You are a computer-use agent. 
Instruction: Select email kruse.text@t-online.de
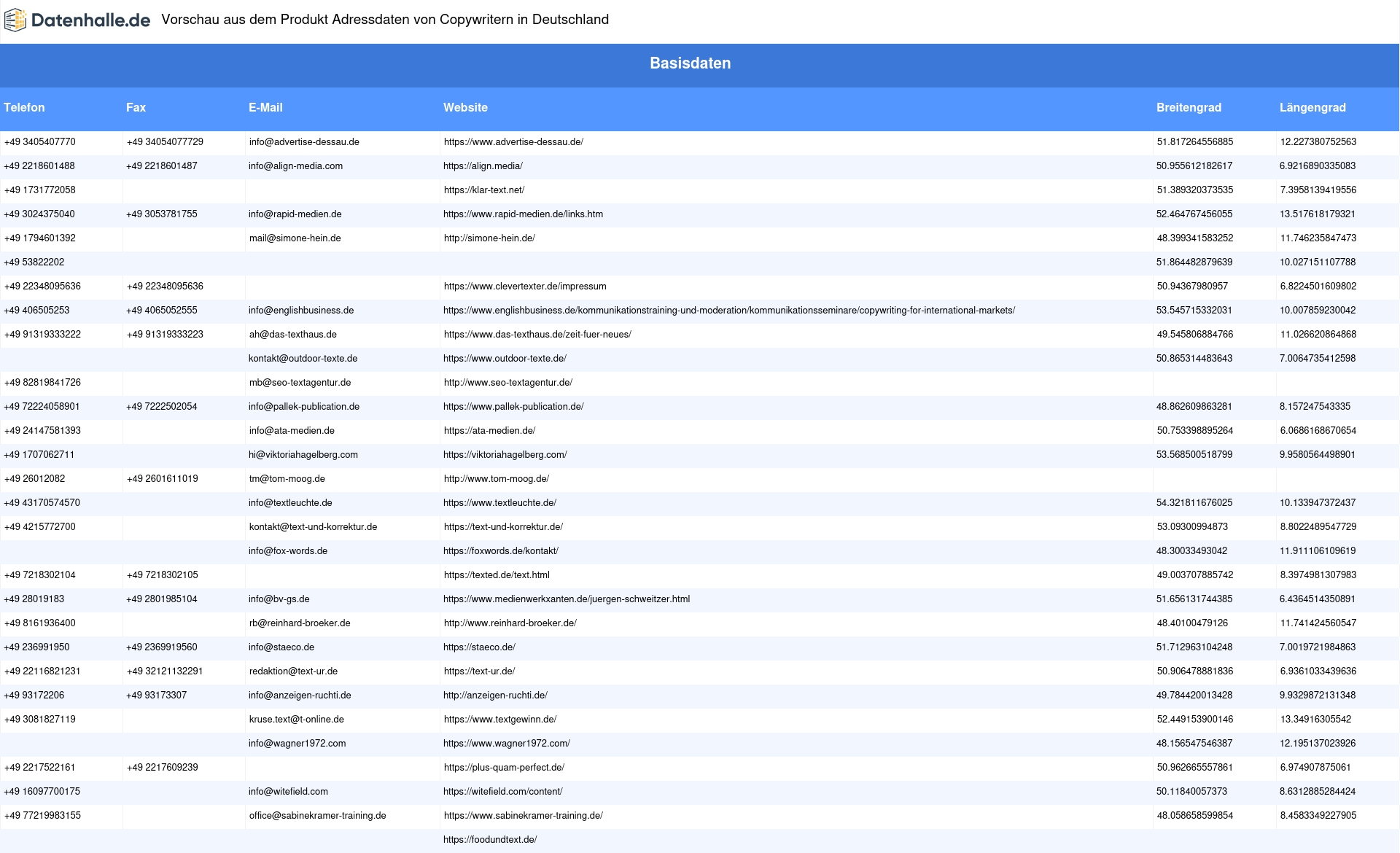[297, 720]
